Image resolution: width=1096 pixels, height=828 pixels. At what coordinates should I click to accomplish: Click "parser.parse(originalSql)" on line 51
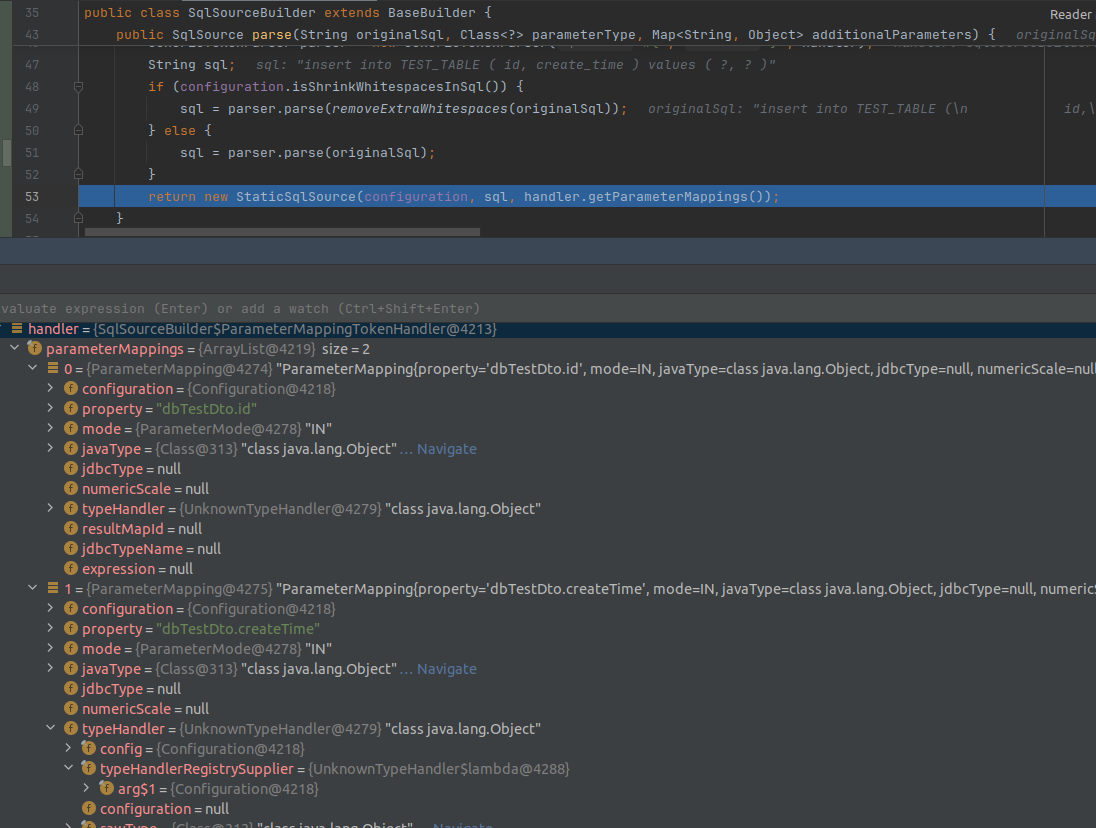click(327, 152)
